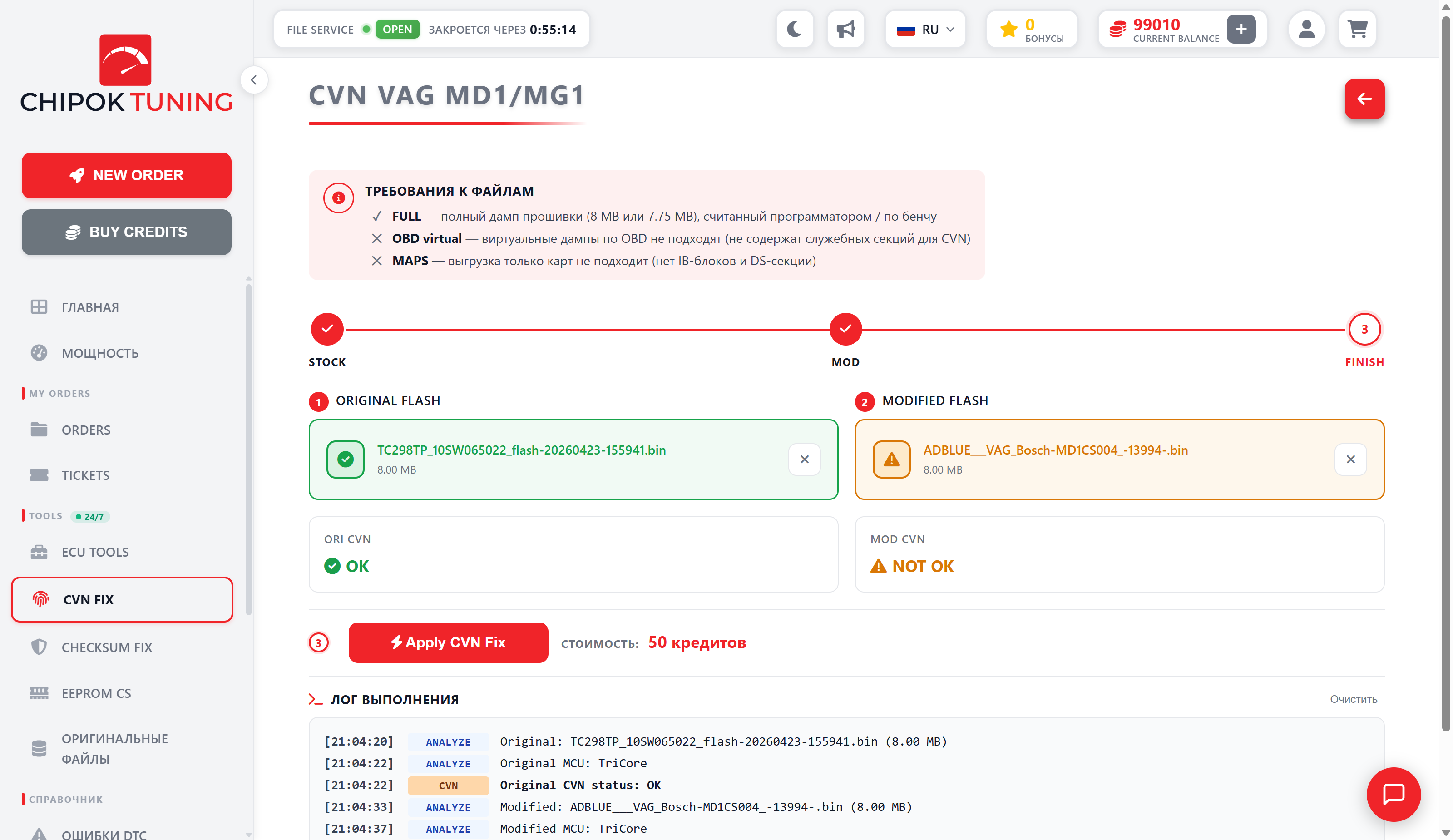Viewport: 1453px width, 840px height.
Task: Click TC298TP_10SW065022 file name
Action: 521,450
